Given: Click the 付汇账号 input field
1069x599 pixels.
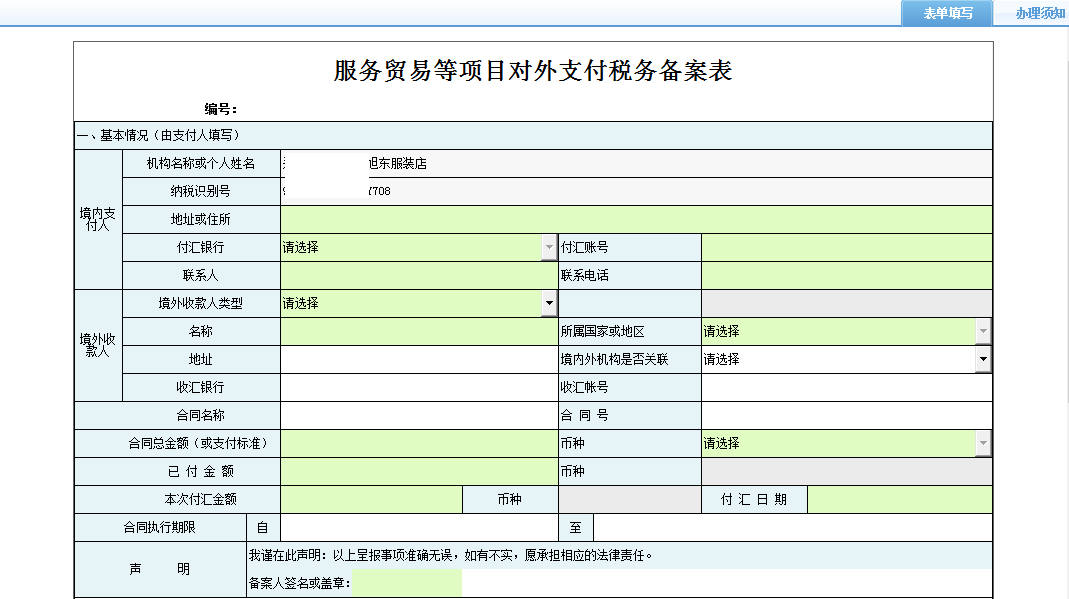Looking at the screenshot, I should (x=845, y=246).
